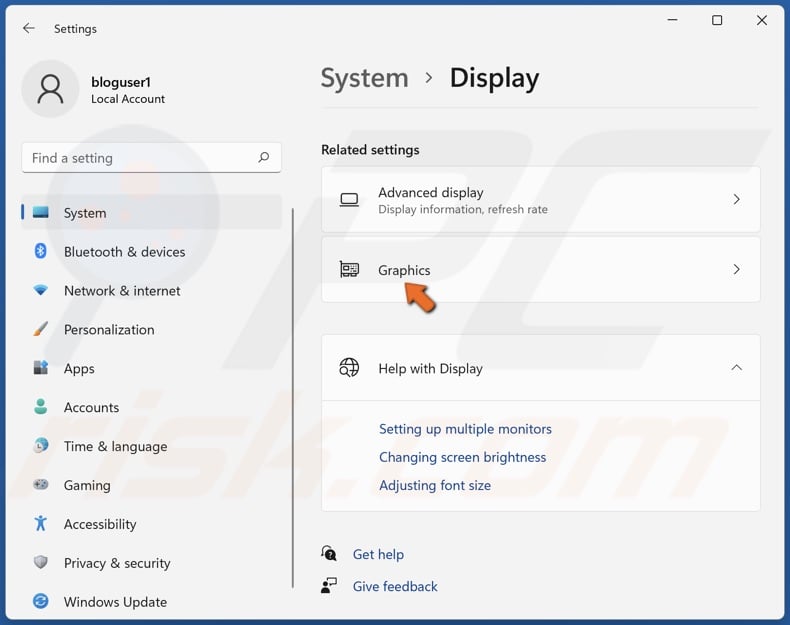The image size is (790, 625).
Task: Open Network & internet settings
Action: (152, 291)
